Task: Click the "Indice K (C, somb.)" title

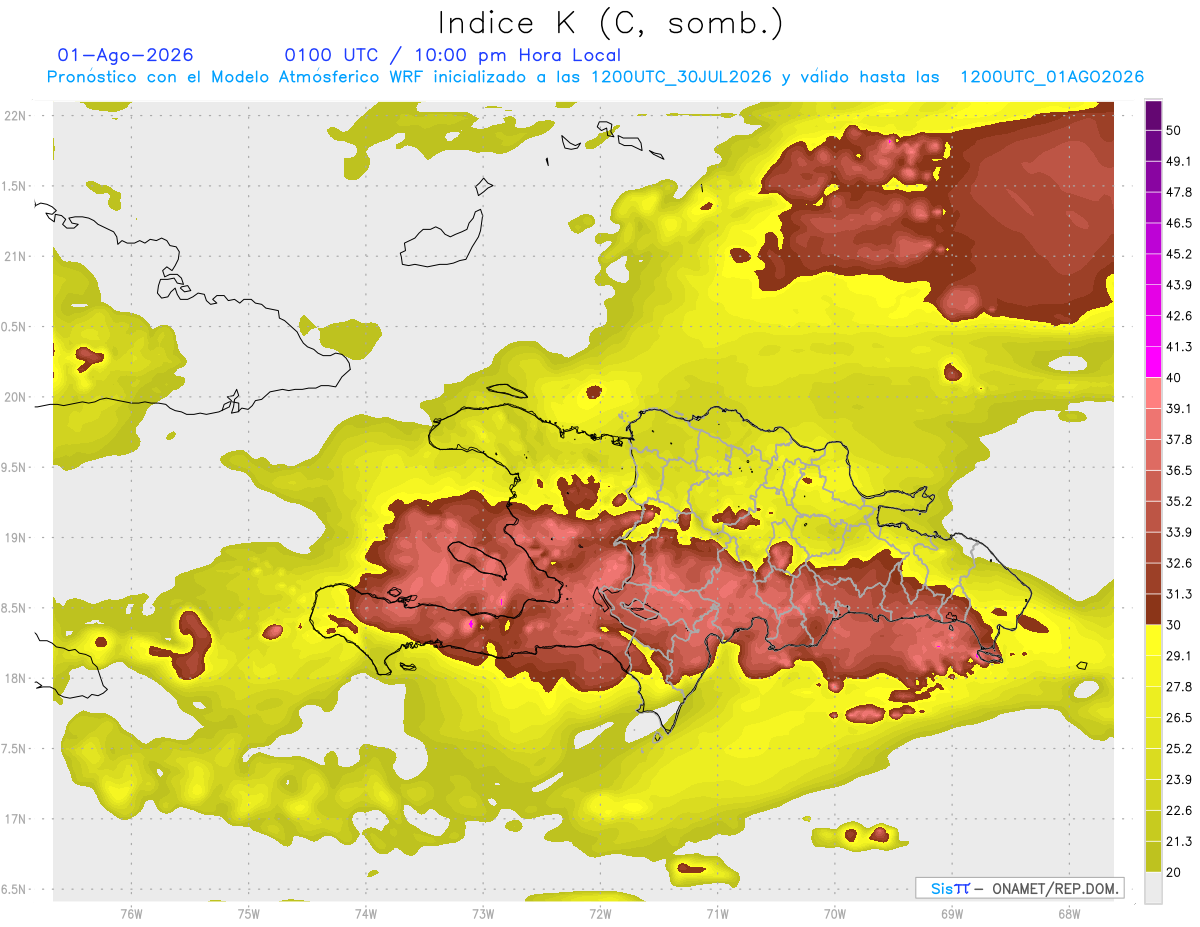Action: pyautogui.click(x=611, y=24)
